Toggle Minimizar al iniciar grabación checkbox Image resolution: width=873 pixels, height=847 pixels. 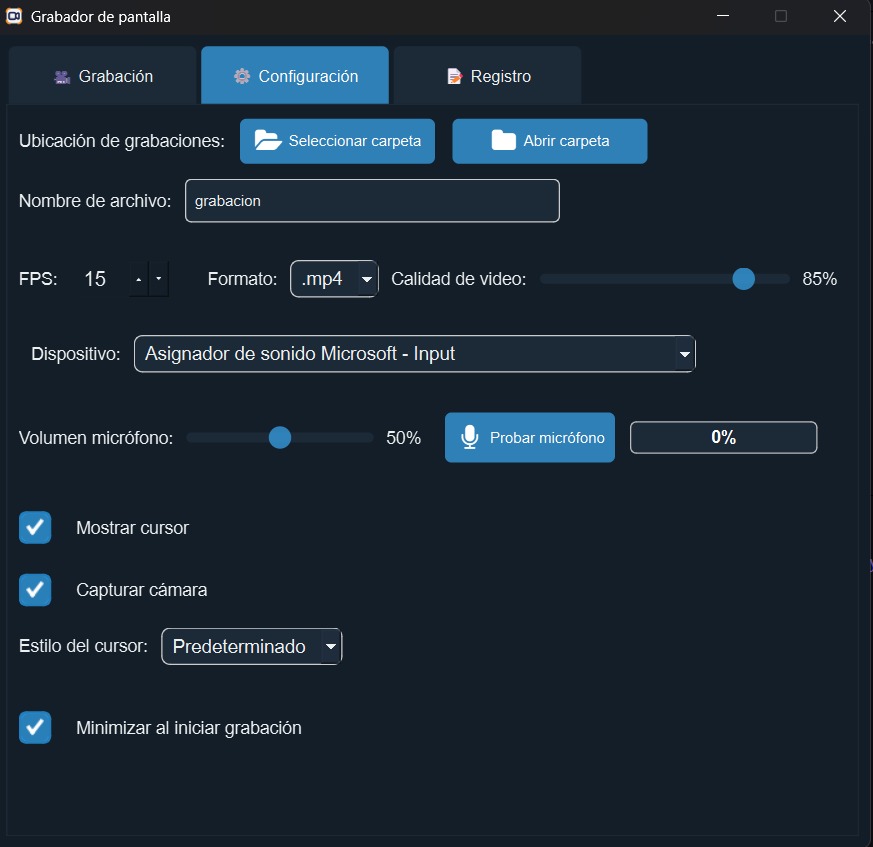35,727
